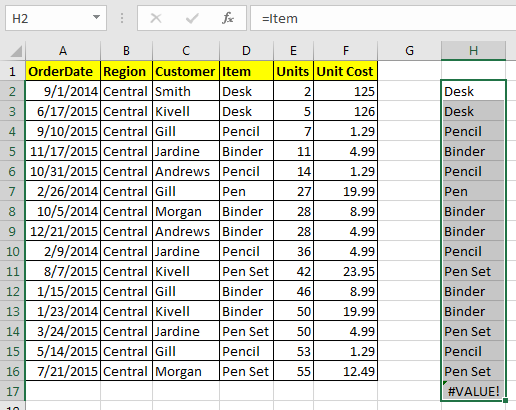516x410 pixels.
Task: Click the cell with unit cost 23.95
Action: pos(345,271)
